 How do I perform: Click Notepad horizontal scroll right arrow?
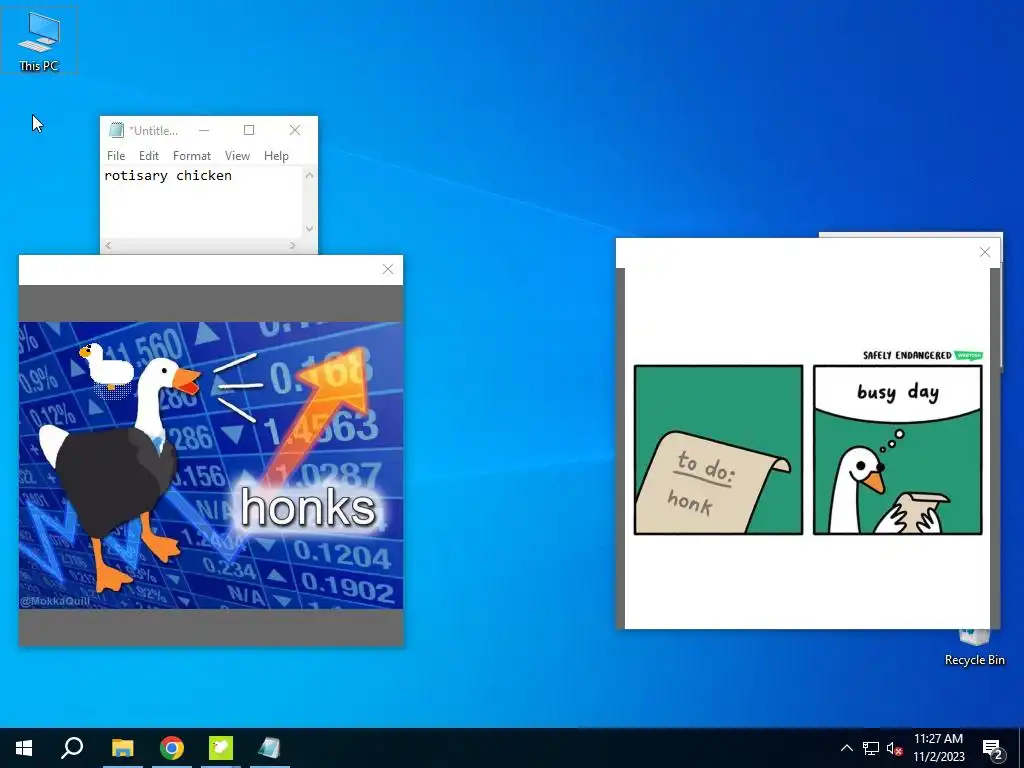(x=293, y=246)
